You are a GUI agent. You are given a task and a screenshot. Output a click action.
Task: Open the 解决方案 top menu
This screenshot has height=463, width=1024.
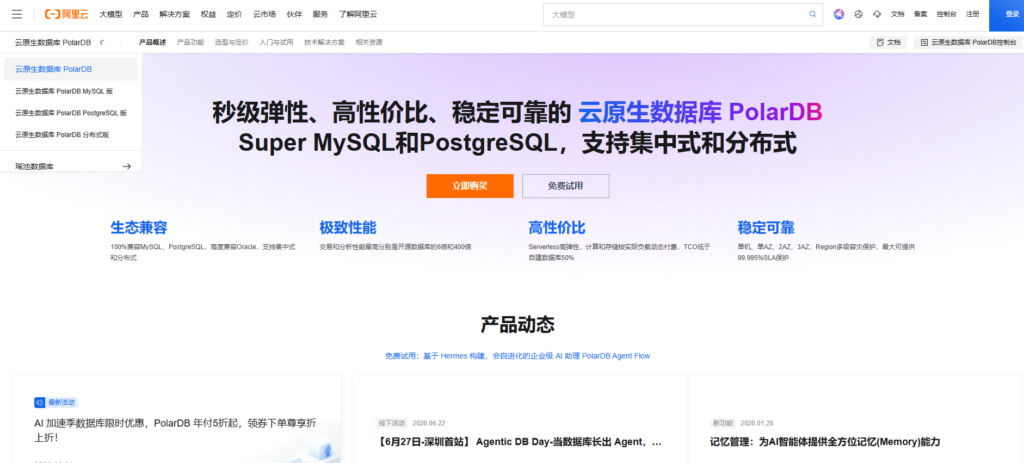(174, 14)
